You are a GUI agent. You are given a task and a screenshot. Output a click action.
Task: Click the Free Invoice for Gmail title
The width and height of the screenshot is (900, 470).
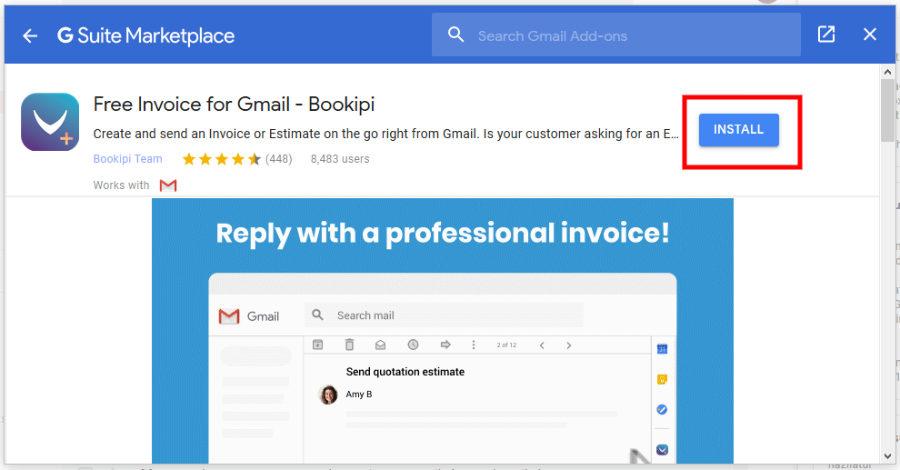pyautogui.click(x=234, y=104)
